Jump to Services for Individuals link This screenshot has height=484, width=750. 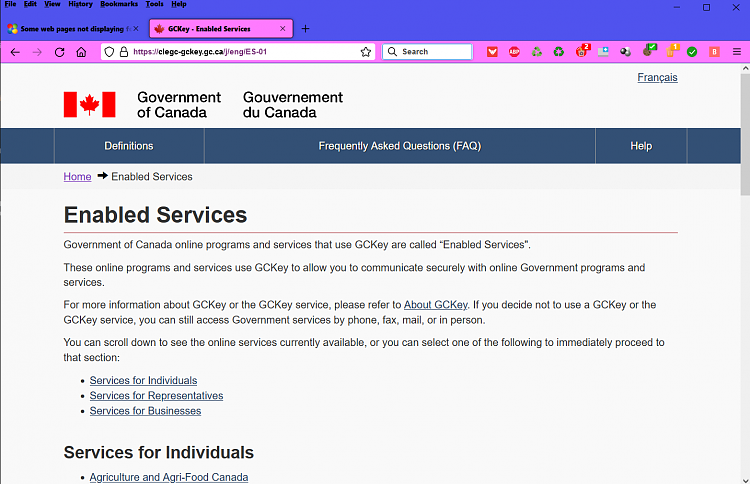pos(143,380)
